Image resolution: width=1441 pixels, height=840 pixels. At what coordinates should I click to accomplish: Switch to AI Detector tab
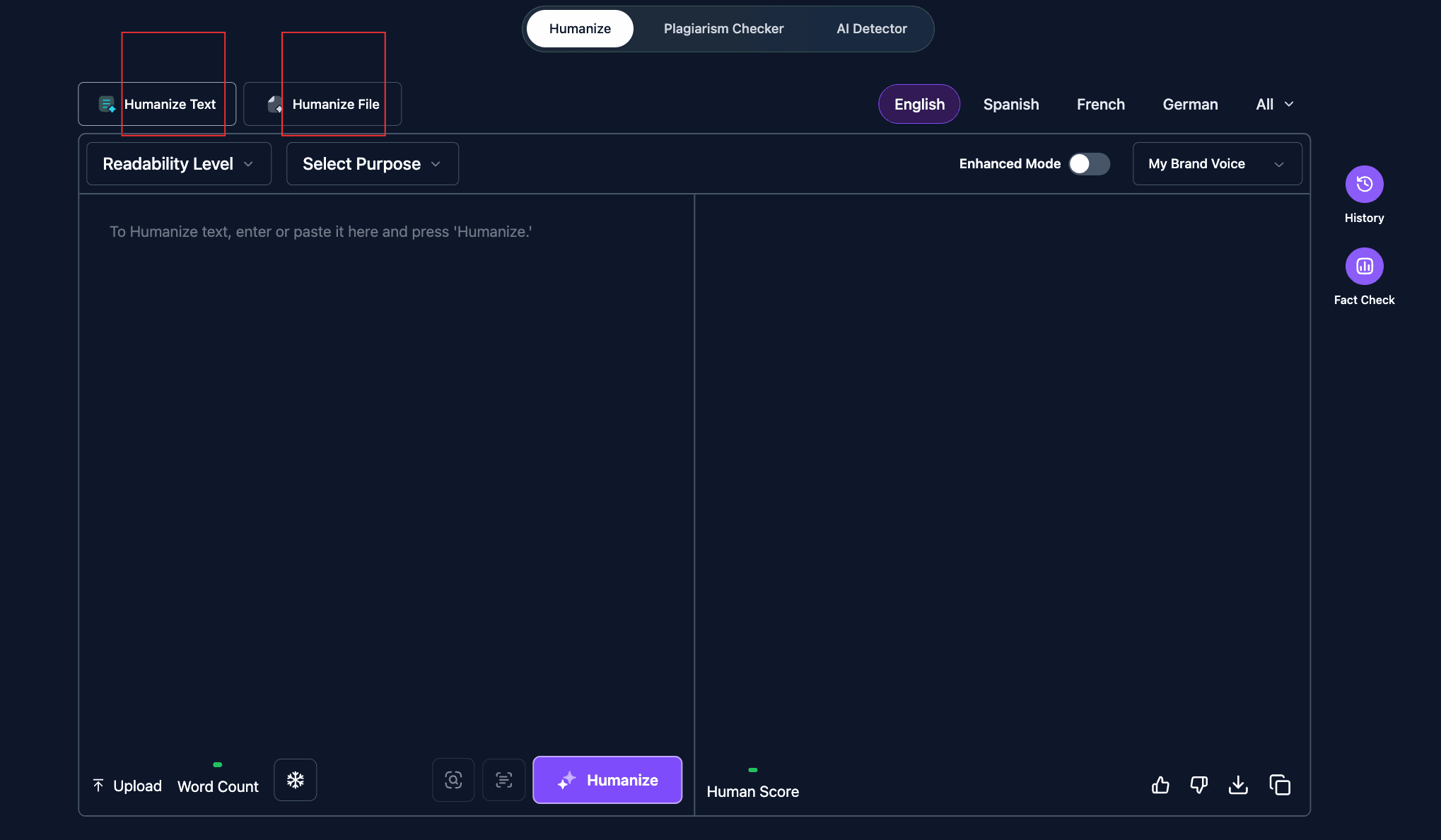click(872, 29)
